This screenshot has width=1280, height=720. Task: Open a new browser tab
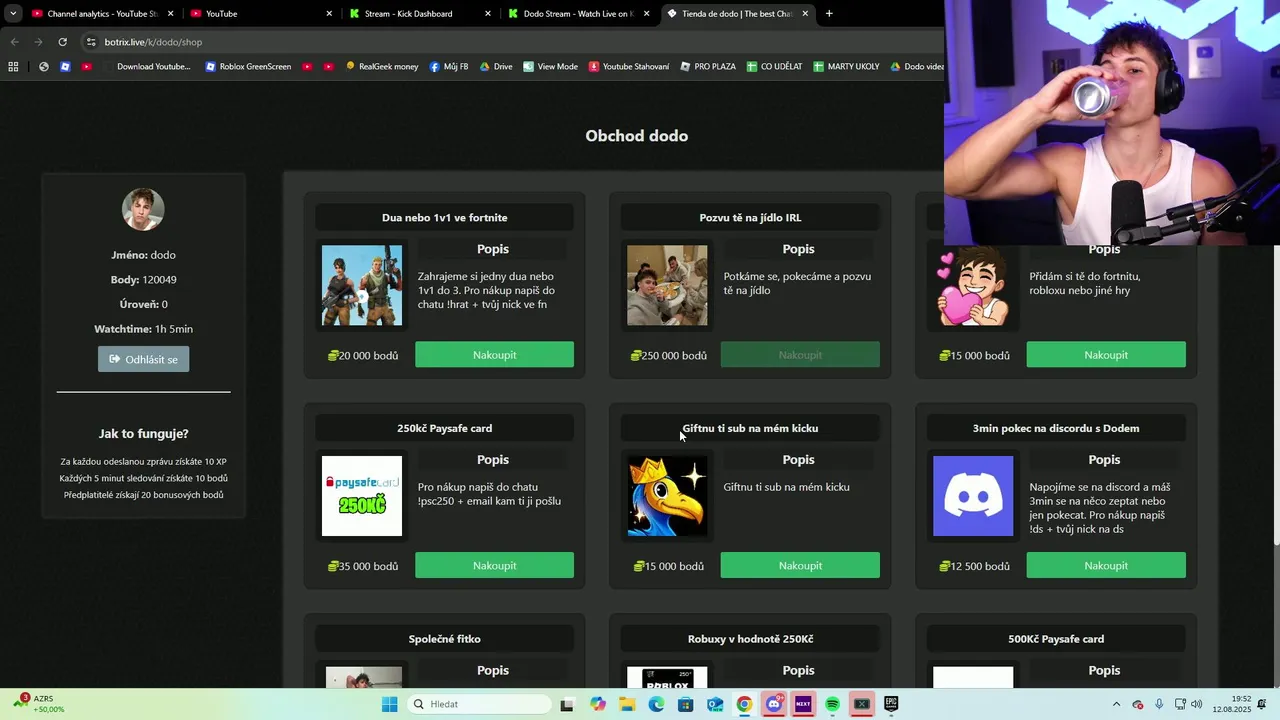(829, 14)
